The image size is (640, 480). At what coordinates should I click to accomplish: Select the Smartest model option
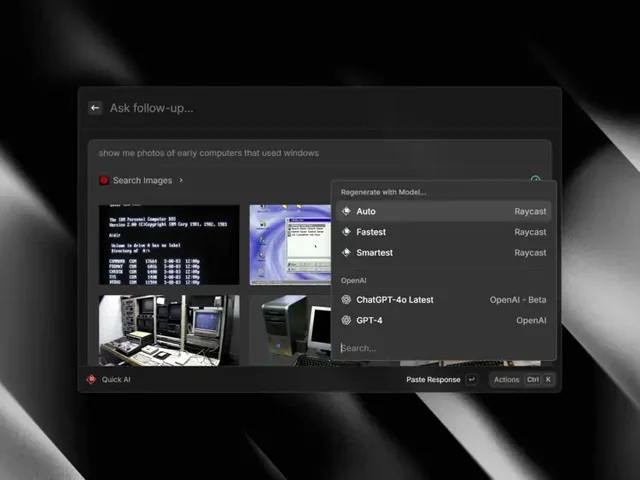[444, 253]
